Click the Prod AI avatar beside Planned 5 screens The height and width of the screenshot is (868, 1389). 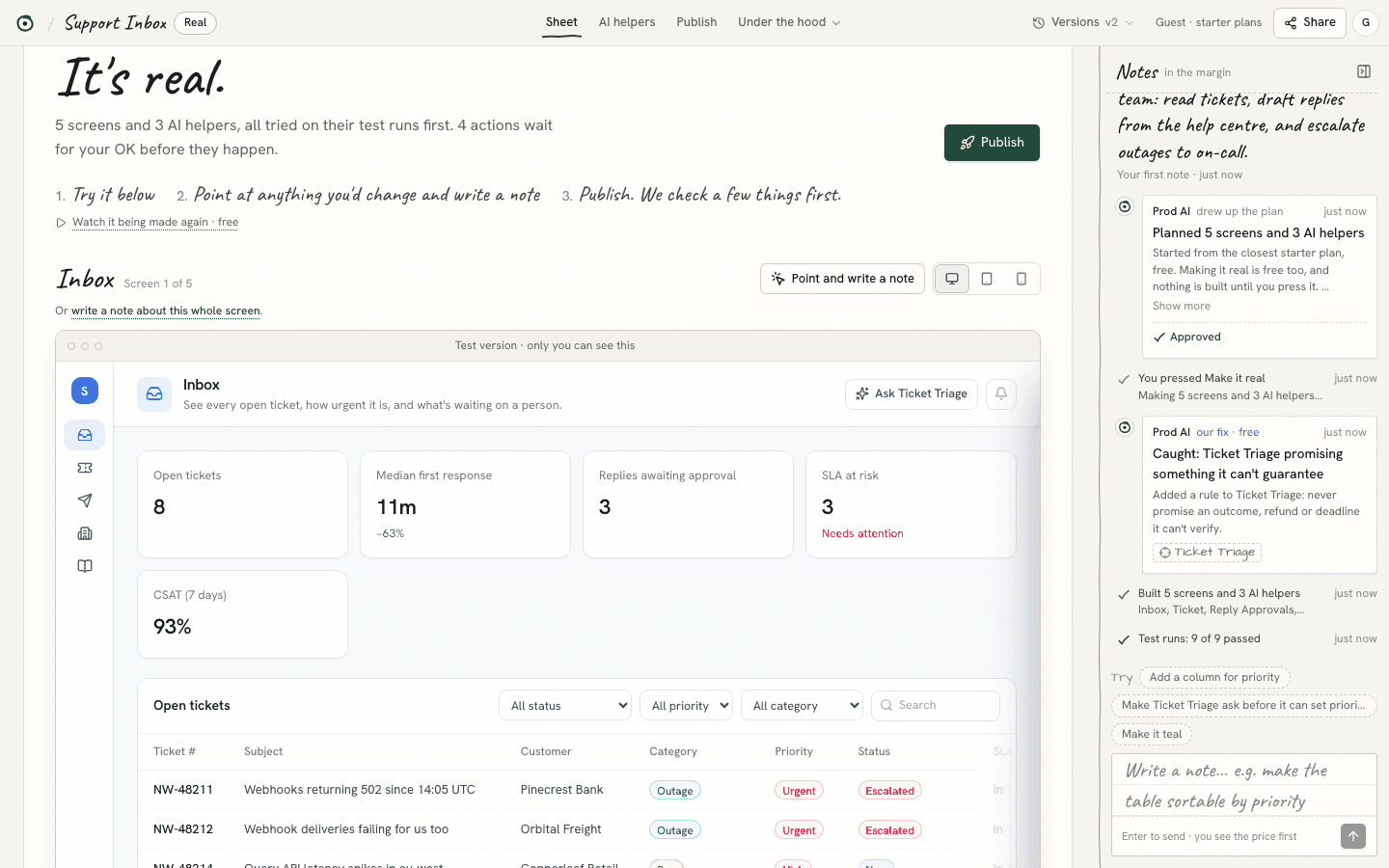1125,206
